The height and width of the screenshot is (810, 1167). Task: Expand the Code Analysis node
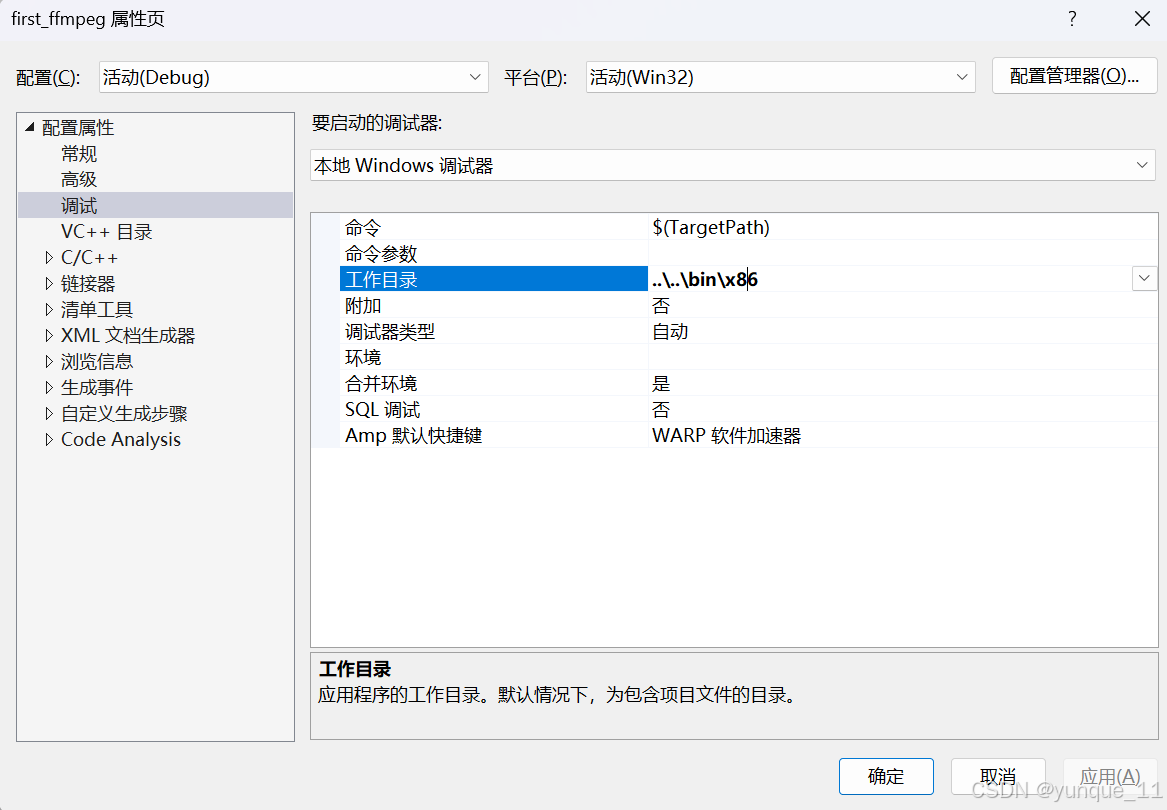48,439
